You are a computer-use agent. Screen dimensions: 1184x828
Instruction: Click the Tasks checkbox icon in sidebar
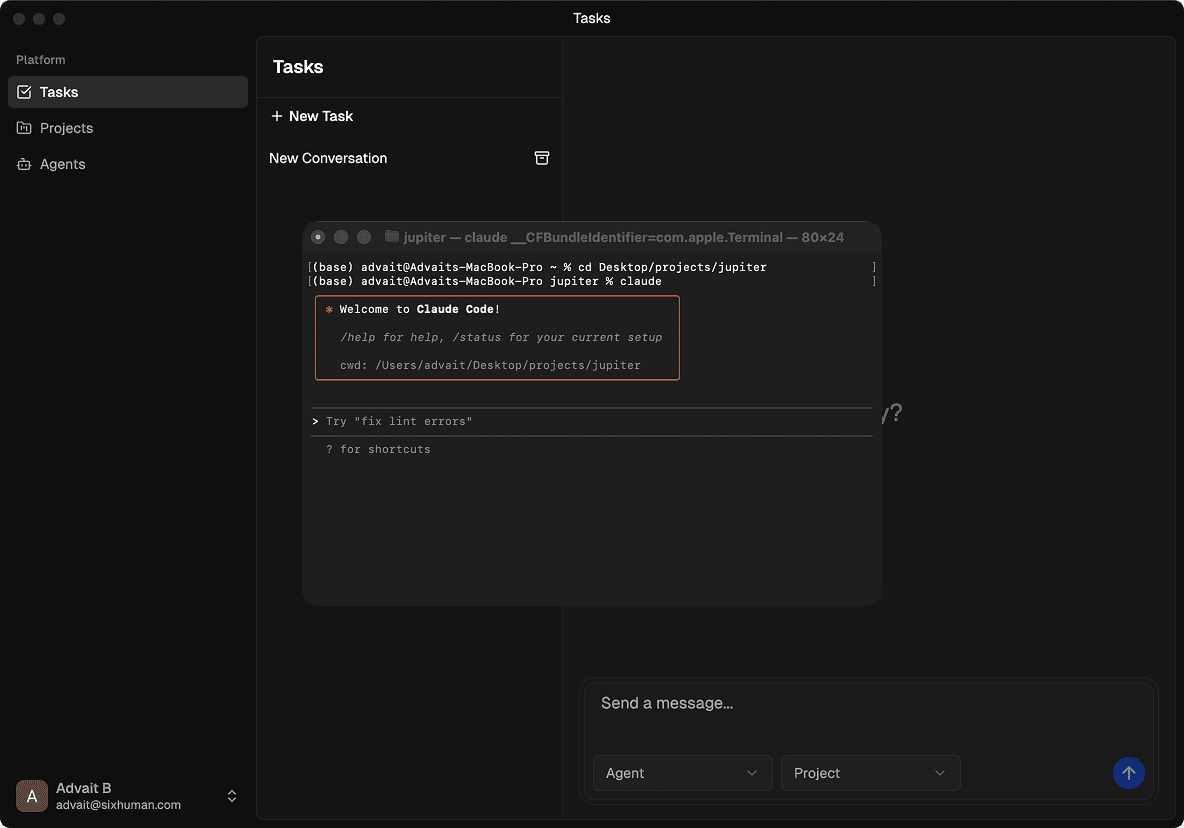coord(24,92)
